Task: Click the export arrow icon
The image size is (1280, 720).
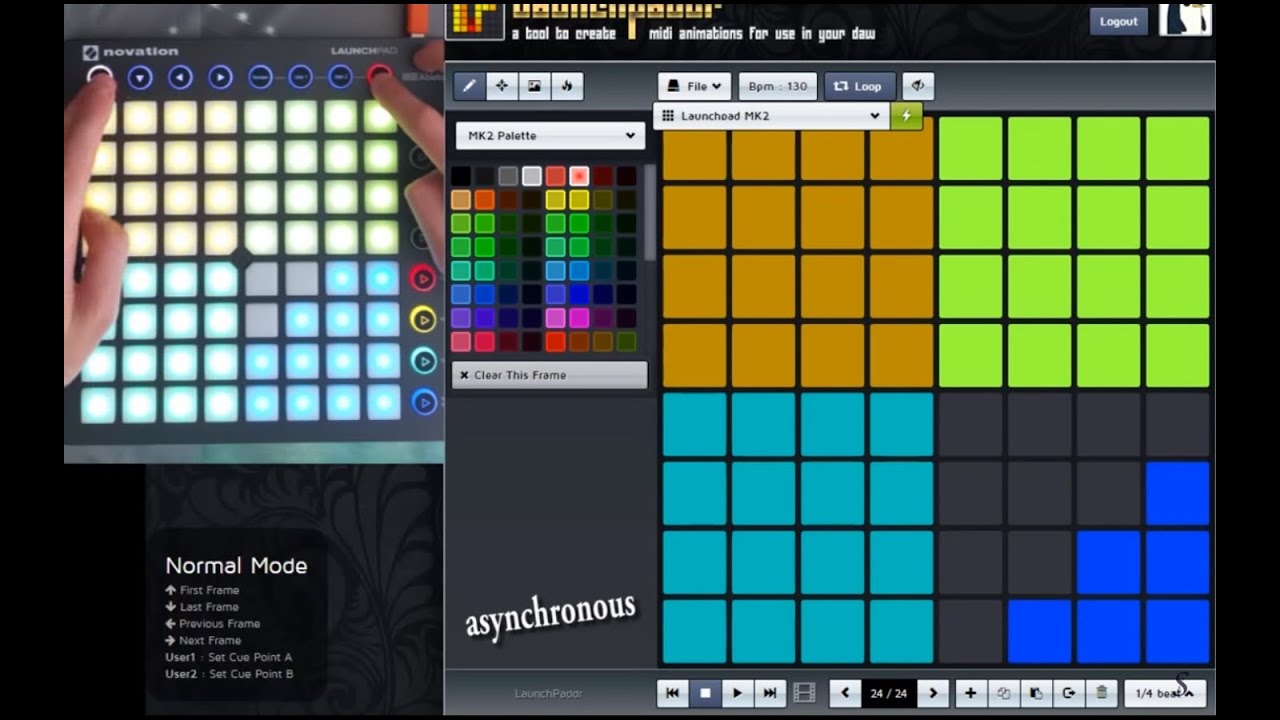Action: tap(1069, 693)
